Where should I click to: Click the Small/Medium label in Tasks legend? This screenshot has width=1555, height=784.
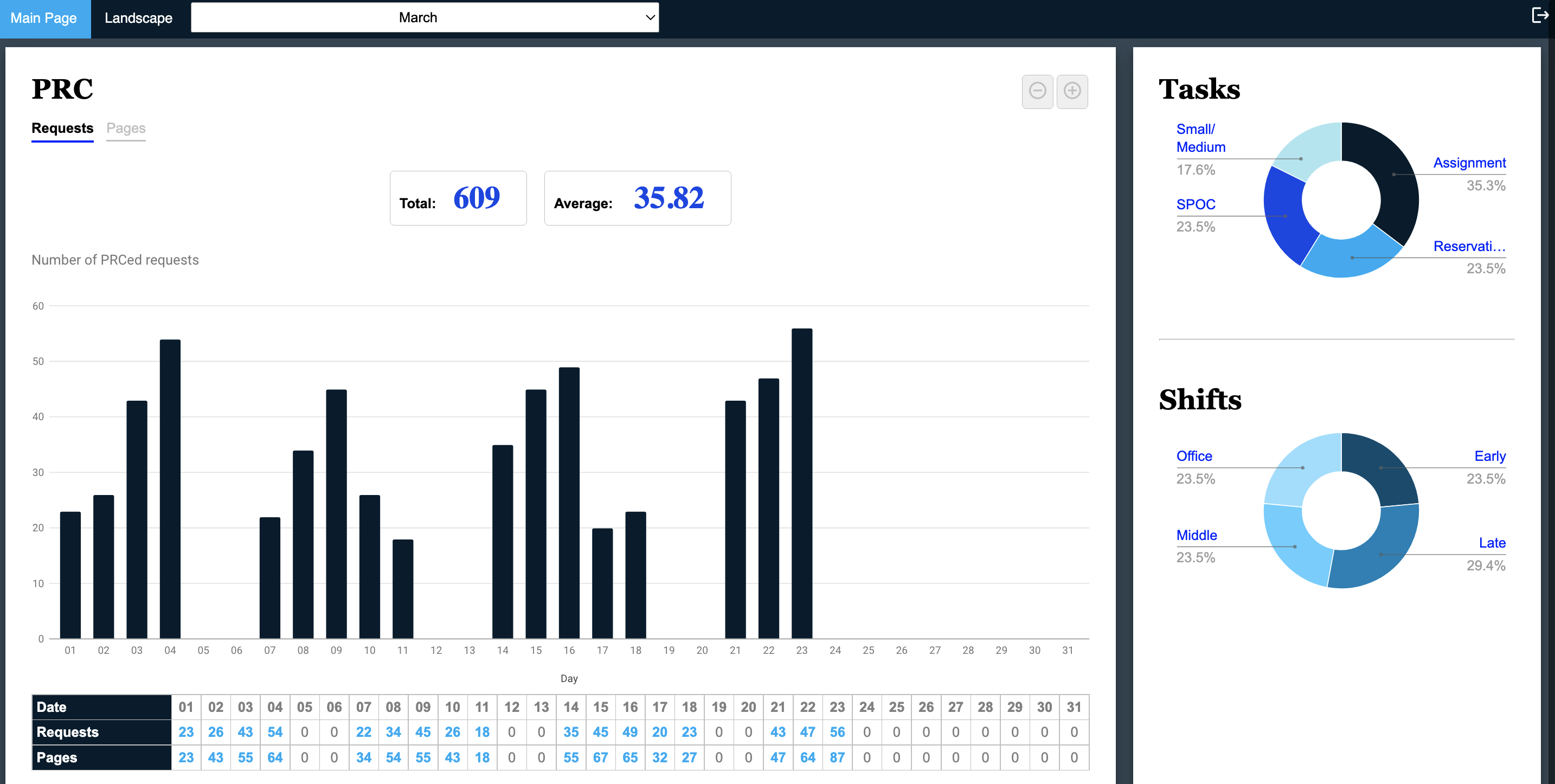coord(1200,138)
